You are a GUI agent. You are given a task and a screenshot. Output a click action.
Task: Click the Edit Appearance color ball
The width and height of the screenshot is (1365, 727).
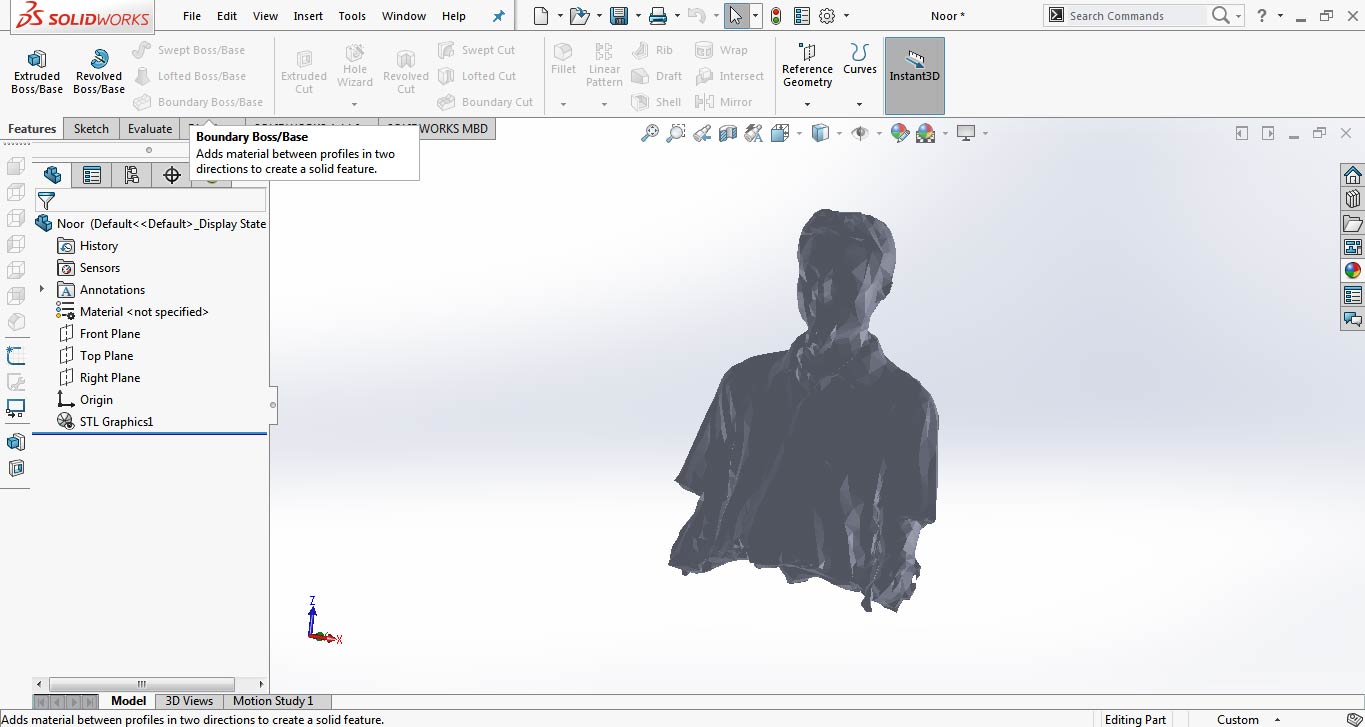tap(900, 133)
